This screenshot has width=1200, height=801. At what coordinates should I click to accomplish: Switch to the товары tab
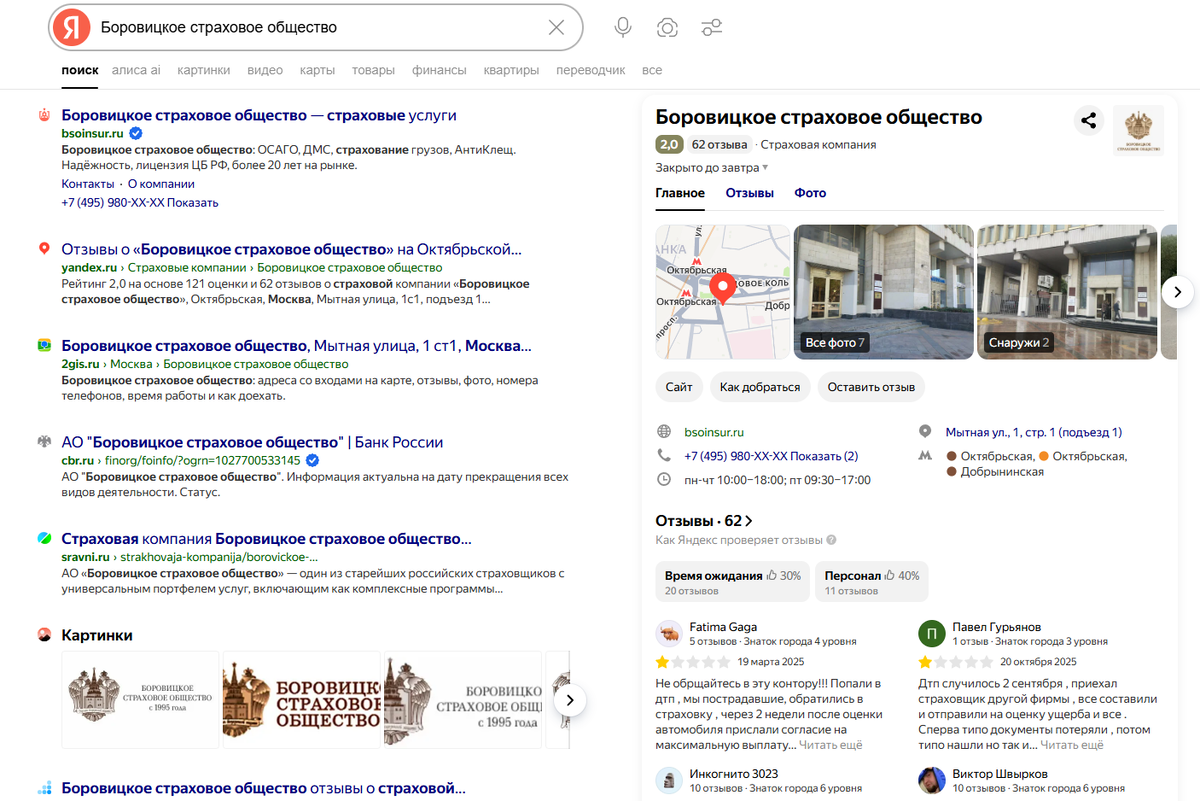[x=373, y=70]
